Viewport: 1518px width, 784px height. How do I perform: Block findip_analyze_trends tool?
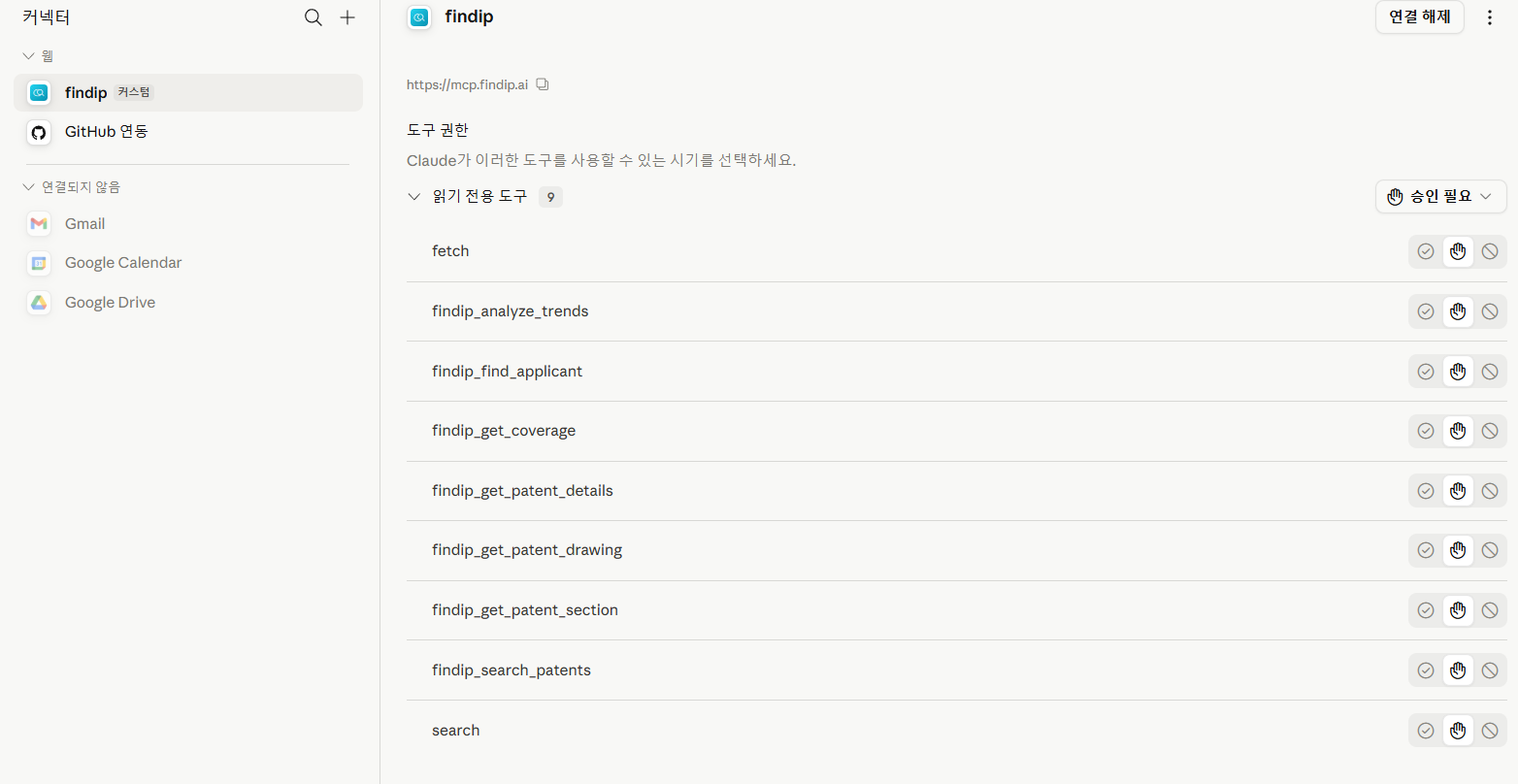coord(1490,311)
